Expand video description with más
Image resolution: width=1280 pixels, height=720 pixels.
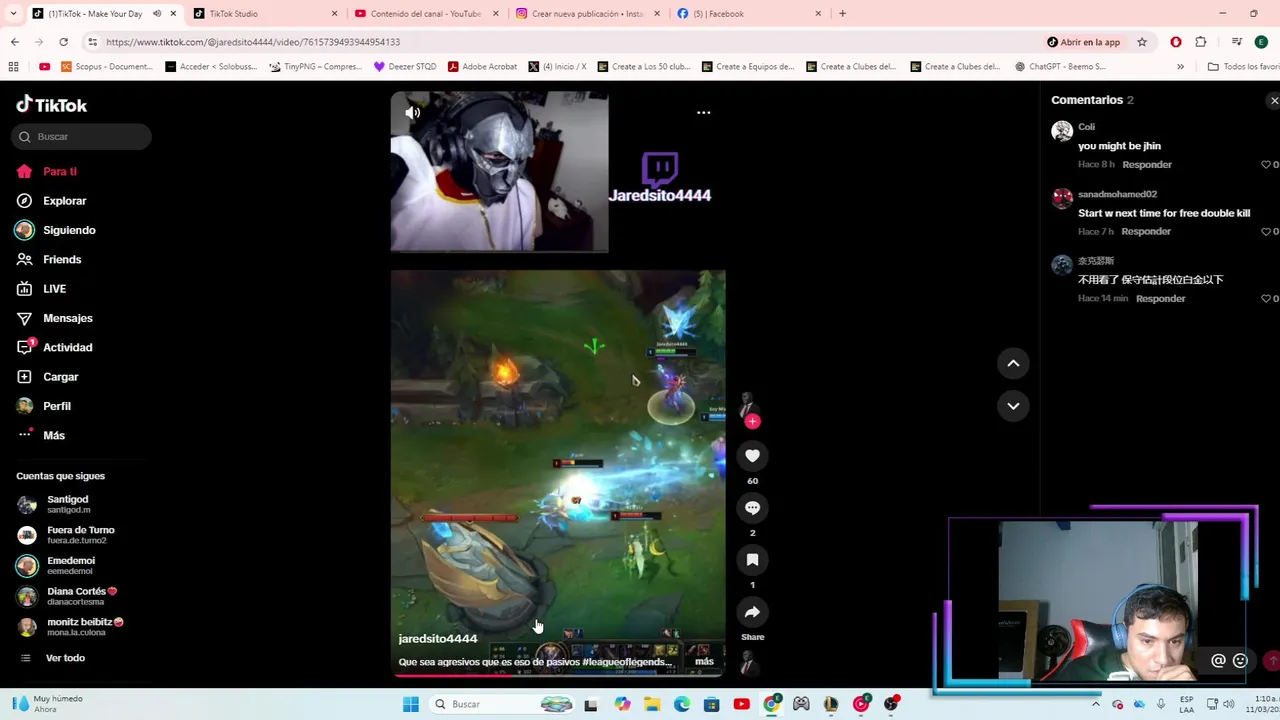point(704,662)
